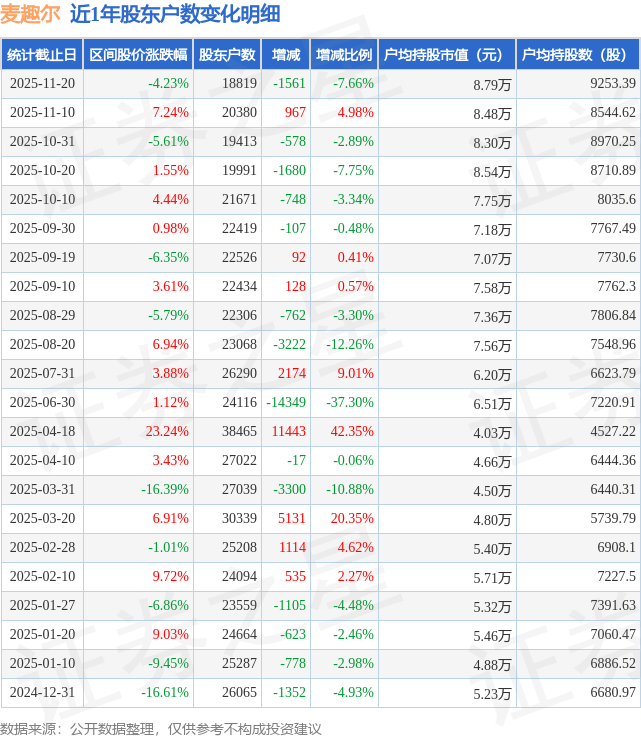Click the 数据来源 disclaimer footer text
641x738 pixels.
(x=161, y=727)
